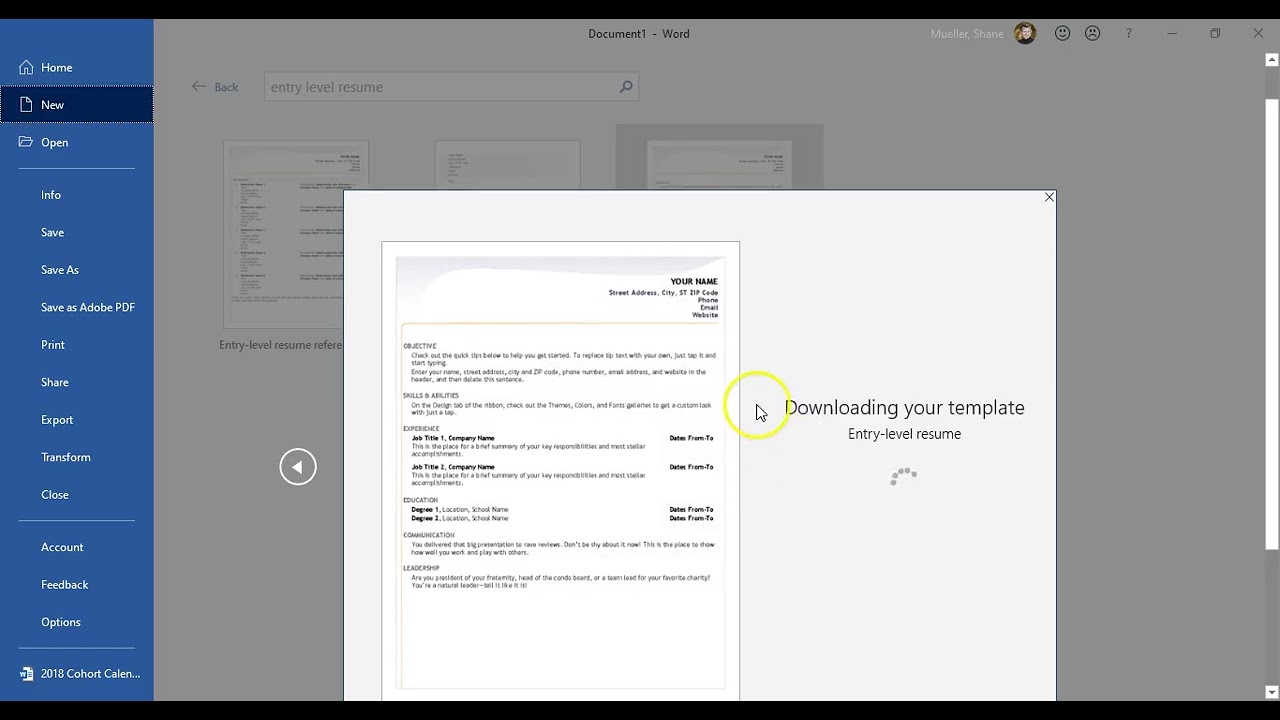Click the second template thumbnail behind dialog
Viewport: 1280px width, 720px height.
point(507,165)
